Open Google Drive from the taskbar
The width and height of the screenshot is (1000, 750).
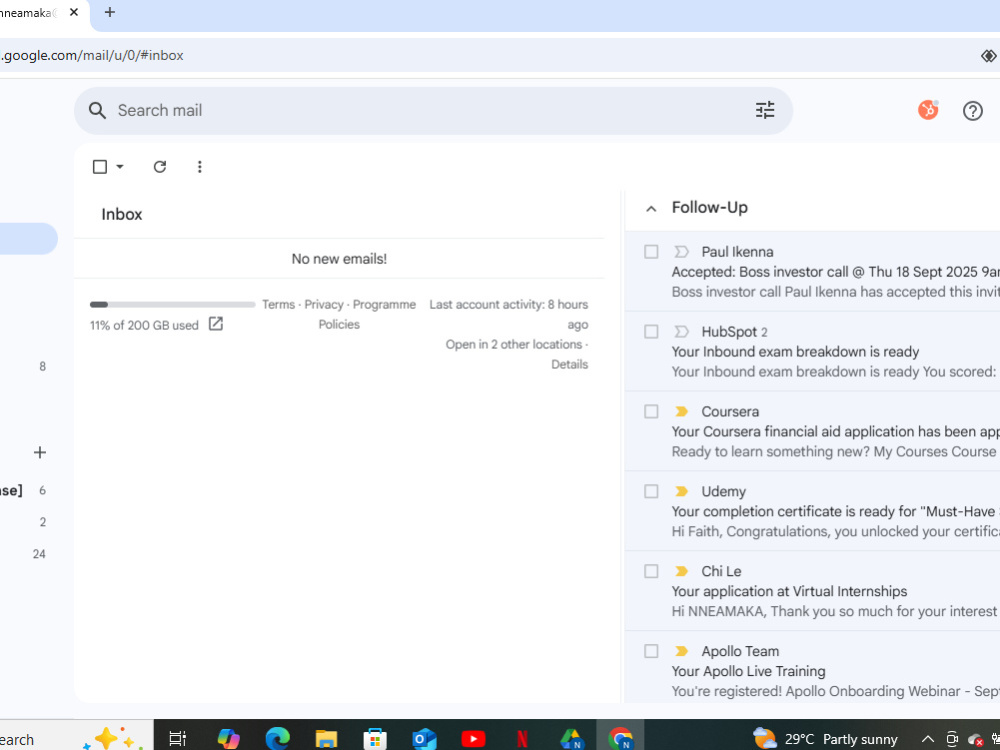pos(571,739)
